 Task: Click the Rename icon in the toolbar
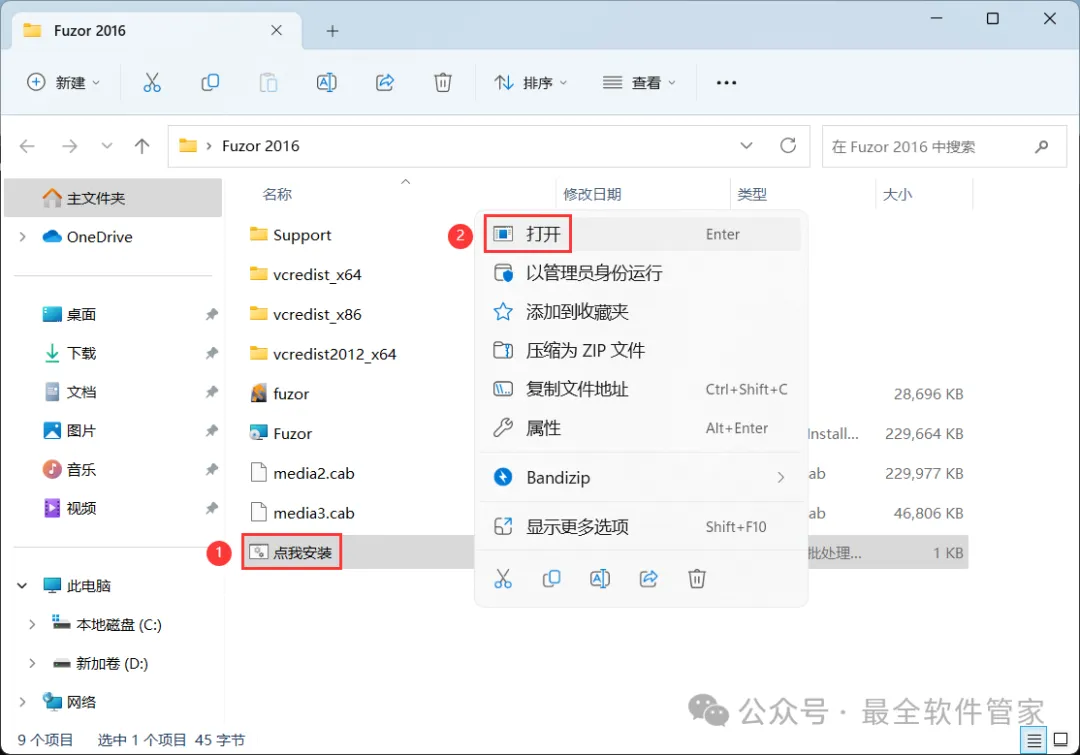click(326, 83)
